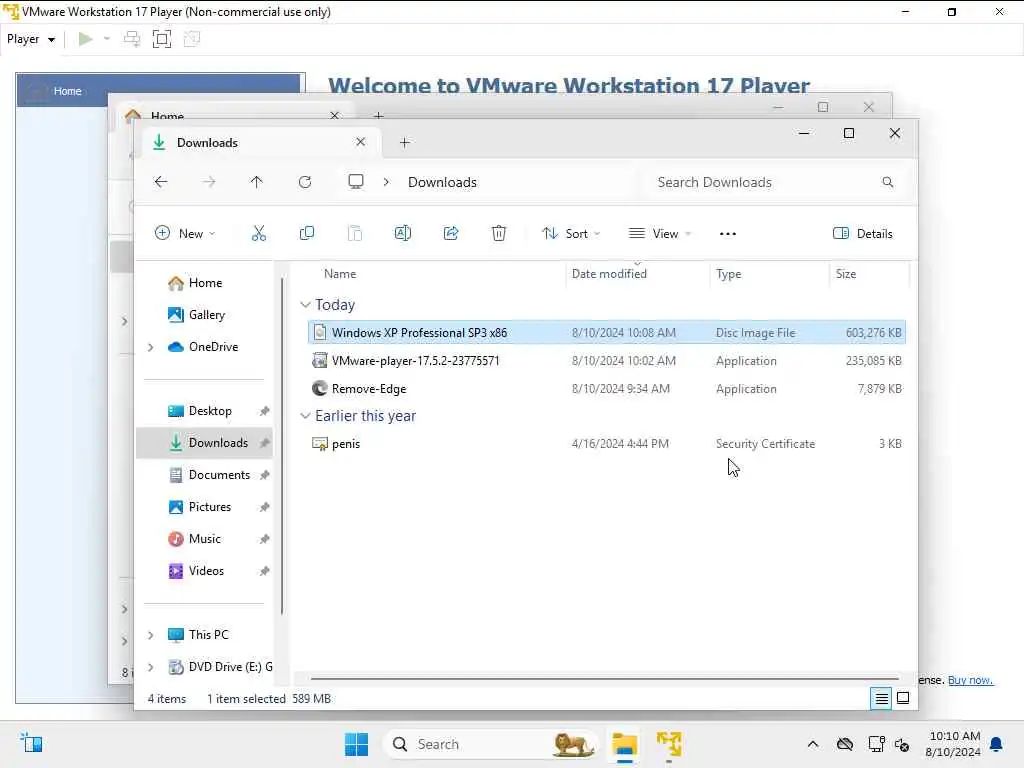
Task: Click the Share icon in Explorer toolbar
Action: tap(451, 233)
